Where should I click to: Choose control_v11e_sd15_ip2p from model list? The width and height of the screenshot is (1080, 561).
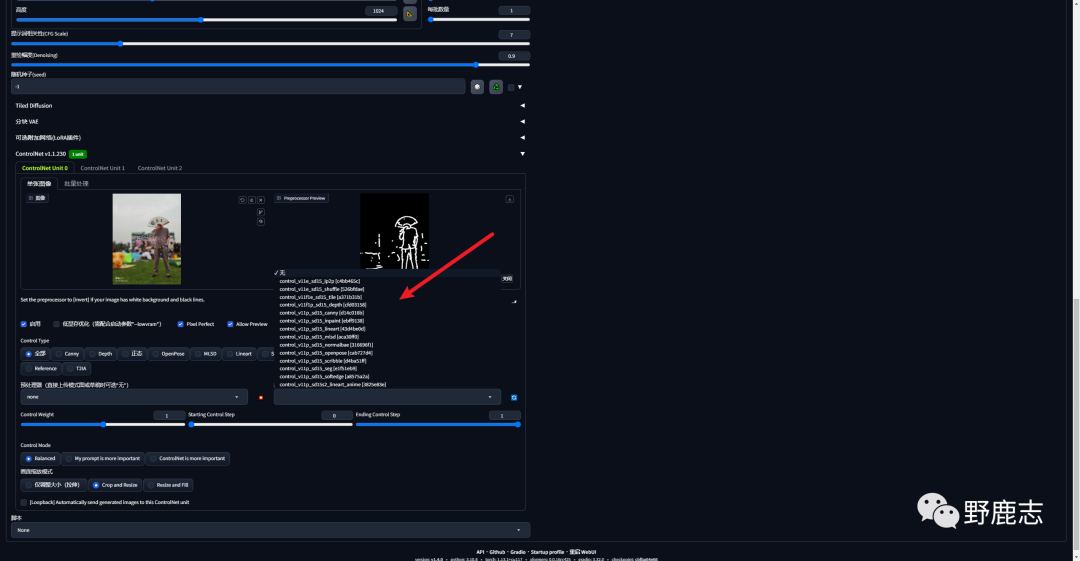pyautogui.click(x=320, y=281)
